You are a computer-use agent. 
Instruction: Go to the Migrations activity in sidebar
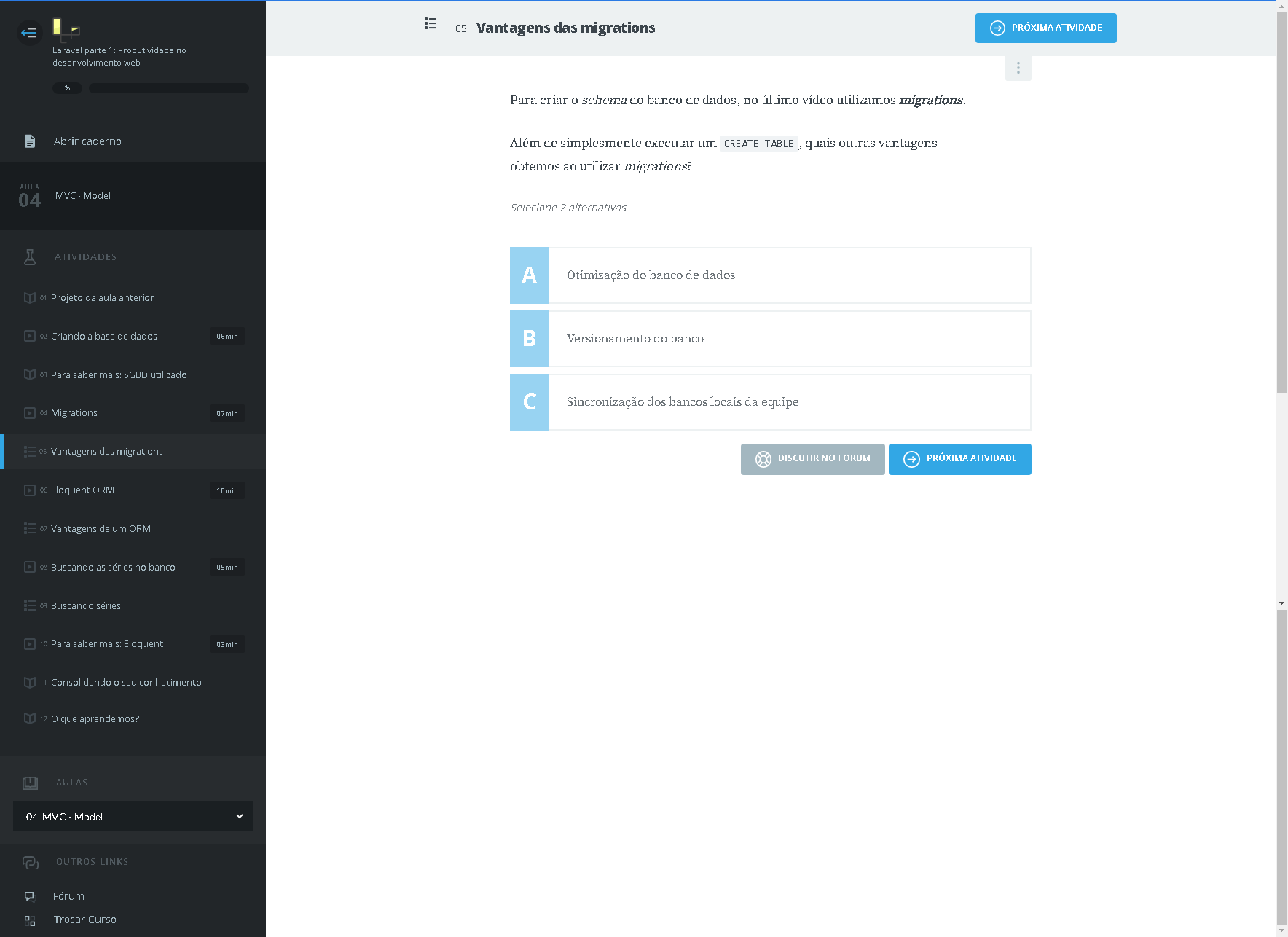[x=74, y=413]
